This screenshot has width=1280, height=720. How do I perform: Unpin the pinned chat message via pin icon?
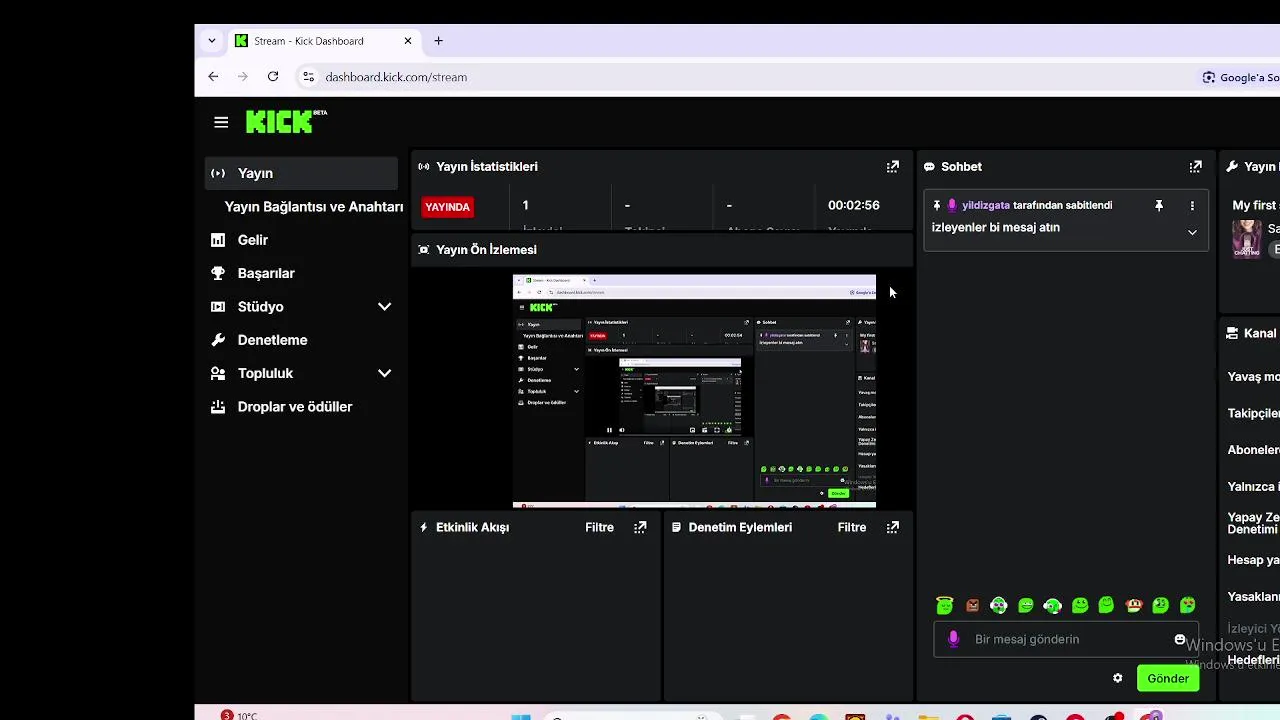1159,205
